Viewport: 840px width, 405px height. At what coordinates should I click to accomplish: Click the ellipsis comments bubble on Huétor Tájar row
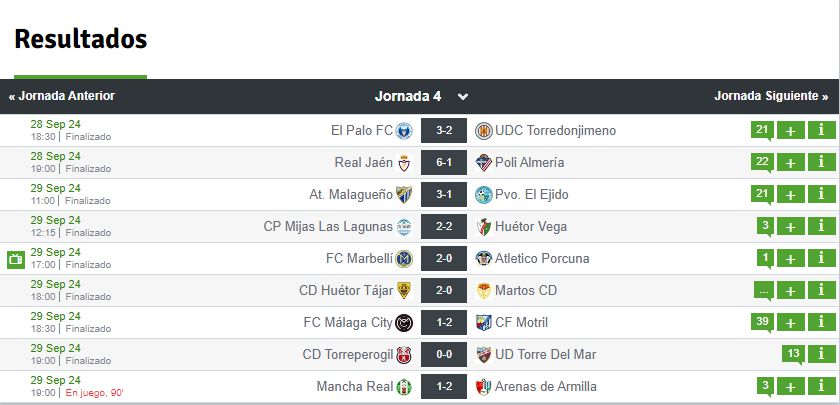pyautogui.click(x=764, y=291)
